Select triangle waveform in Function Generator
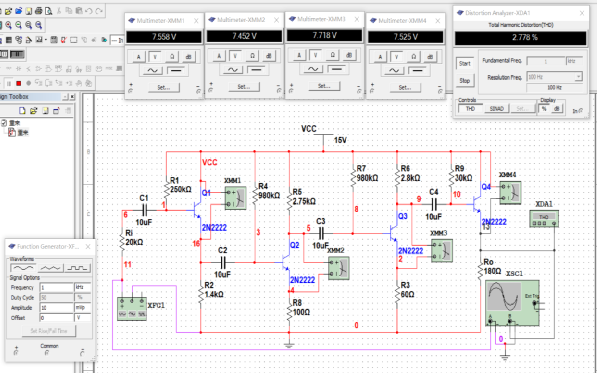Viewport: 597px width, 373px height. pyautogui.click(x=50, y=268)
